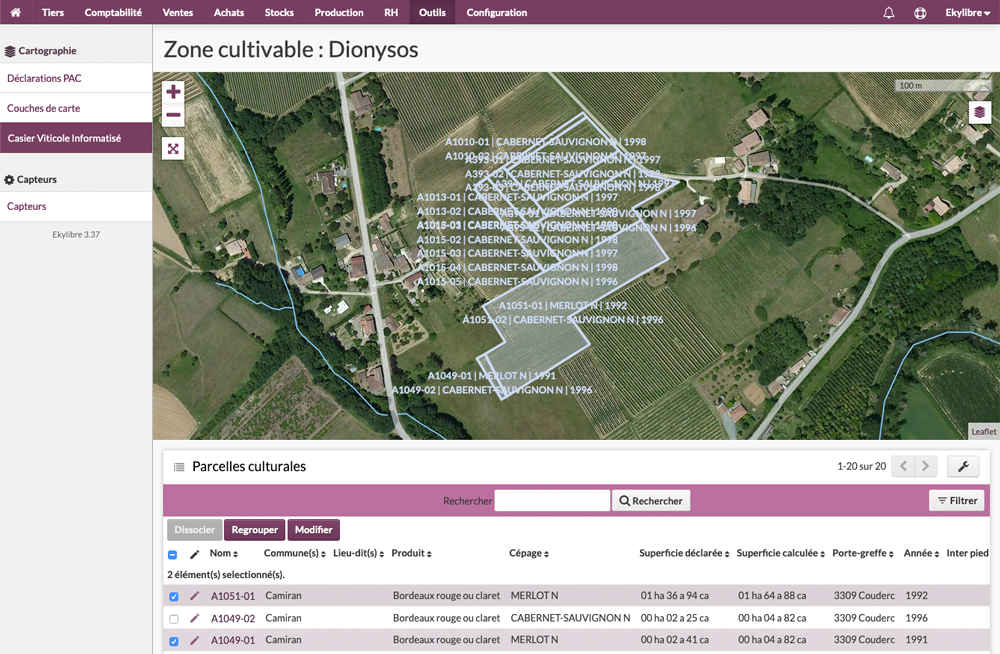Image resolution: width=1000 pixels, height=654 pixels.
Task: Sort by Produit column
Action: [411, 553]
